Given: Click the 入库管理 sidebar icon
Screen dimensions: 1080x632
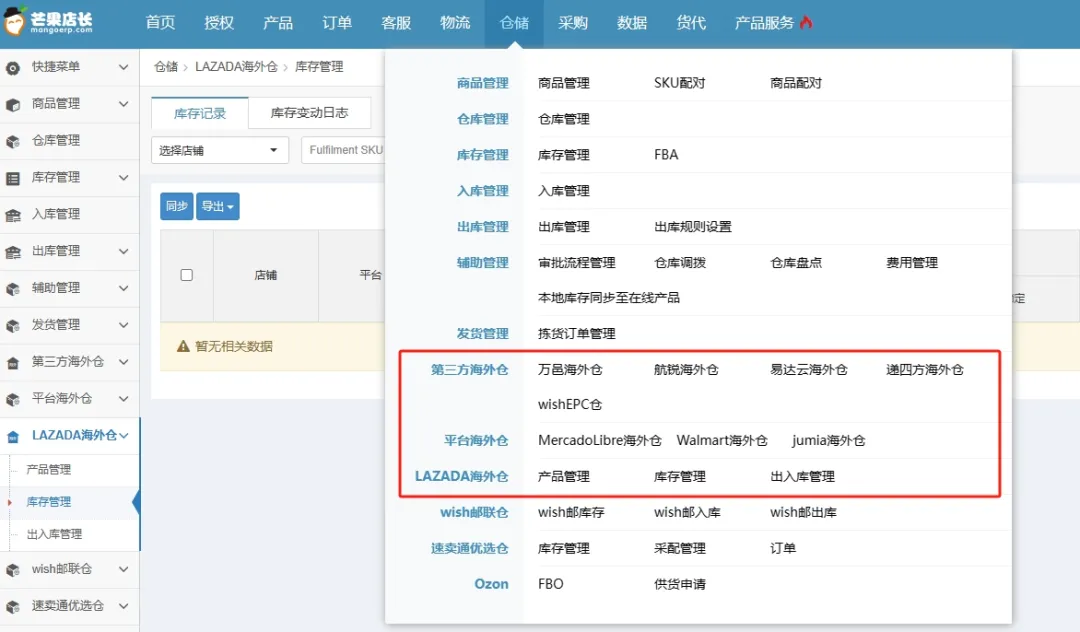Looking at the screenshot, I should pos(12,215).
